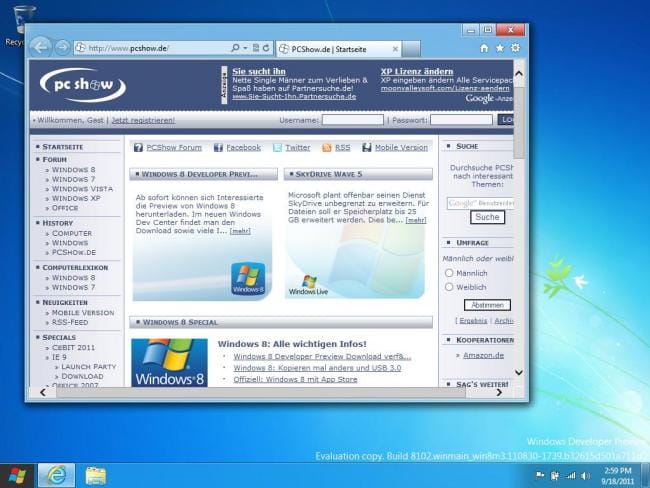The width and height of the screenshot is (650, 488).
Task: Click the browser Forward arrow button
Action: [62, 48]
